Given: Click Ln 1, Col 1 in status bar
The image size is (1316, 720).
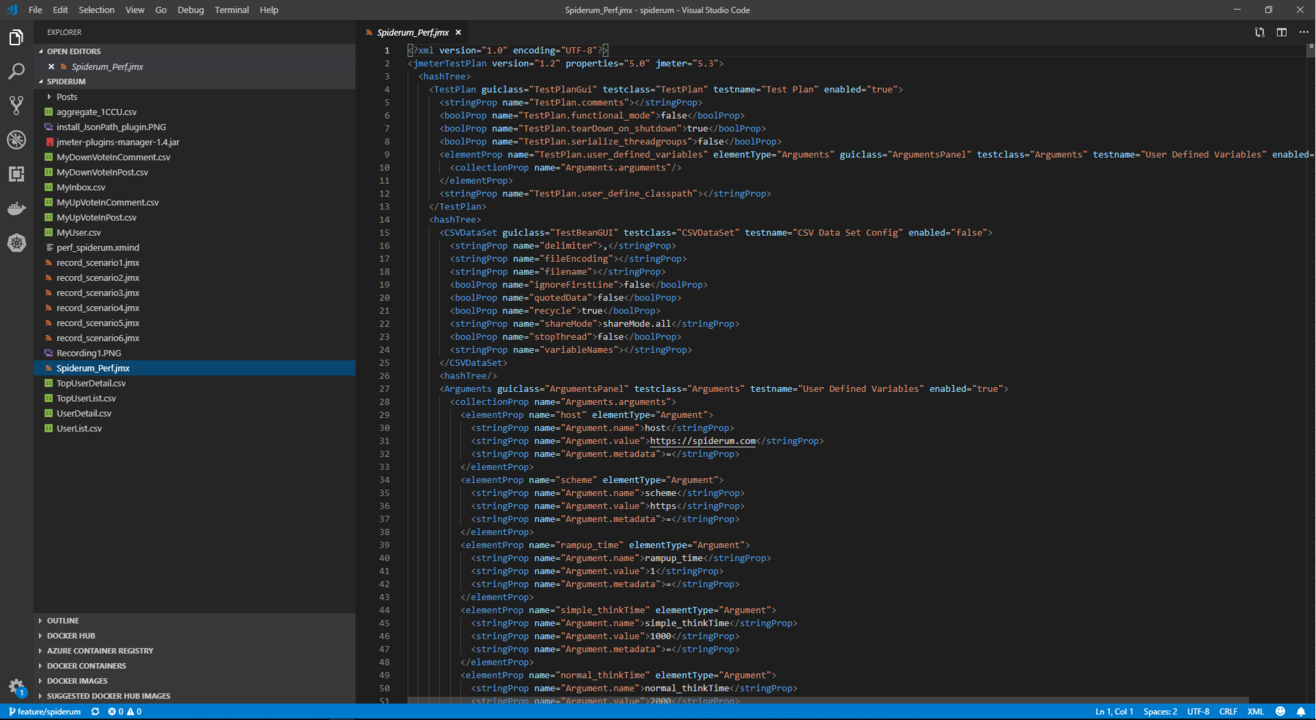Looking at the screenshot, I should (x=1114, y=712).
